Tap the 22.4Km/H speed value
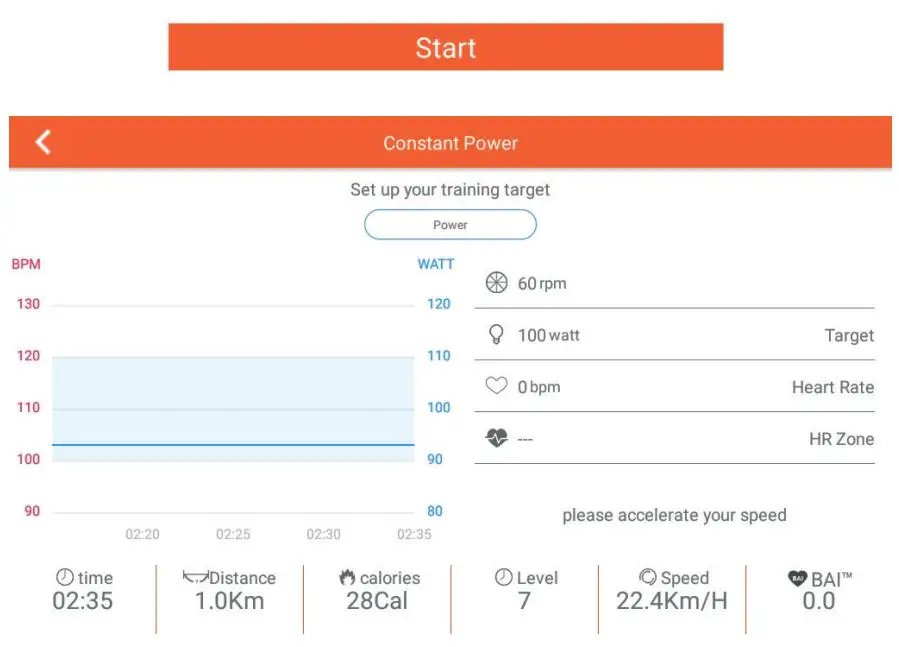 click(x=671, y=602)
